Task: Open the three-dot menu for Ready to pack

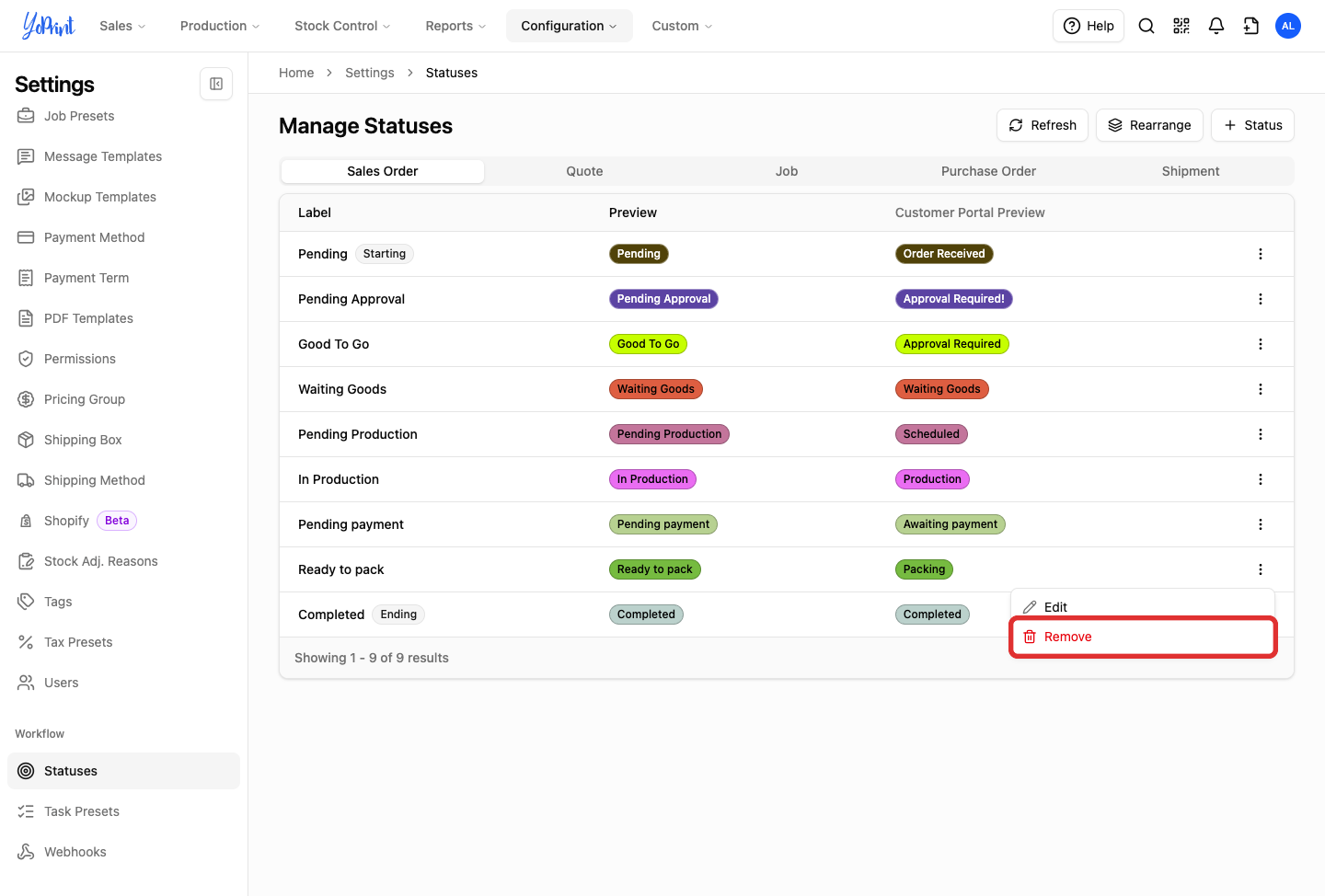Action: pyautogui.click(x=1261, y=569)
